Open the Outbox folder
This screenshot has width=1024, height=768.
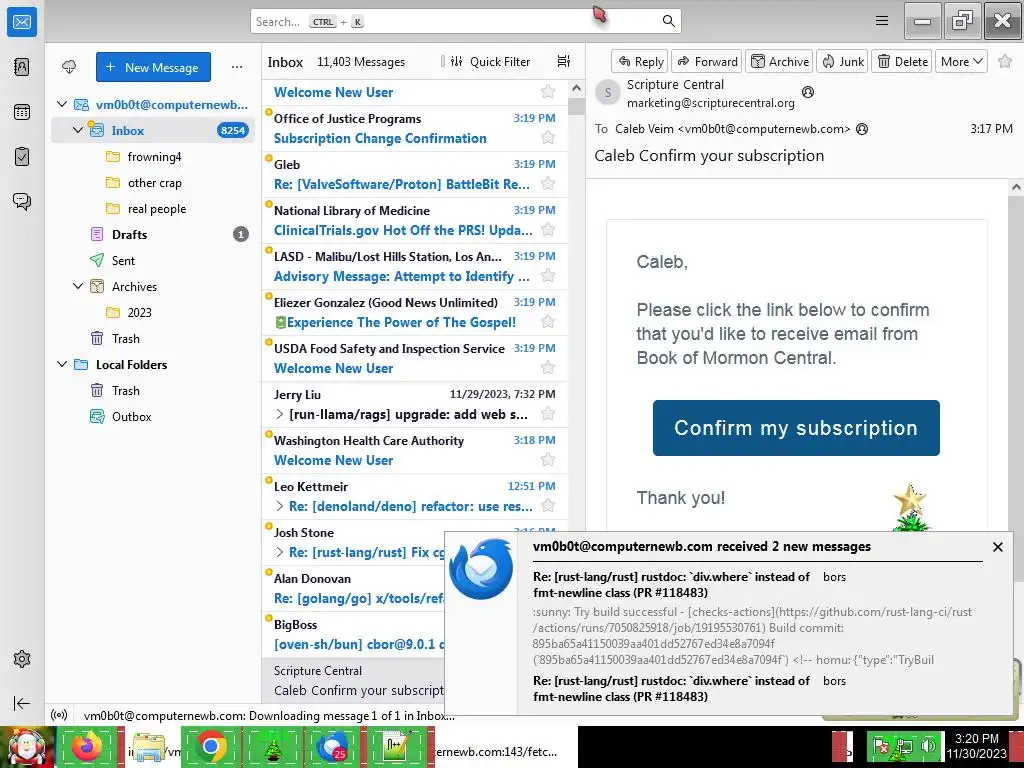tap(153, 417)
